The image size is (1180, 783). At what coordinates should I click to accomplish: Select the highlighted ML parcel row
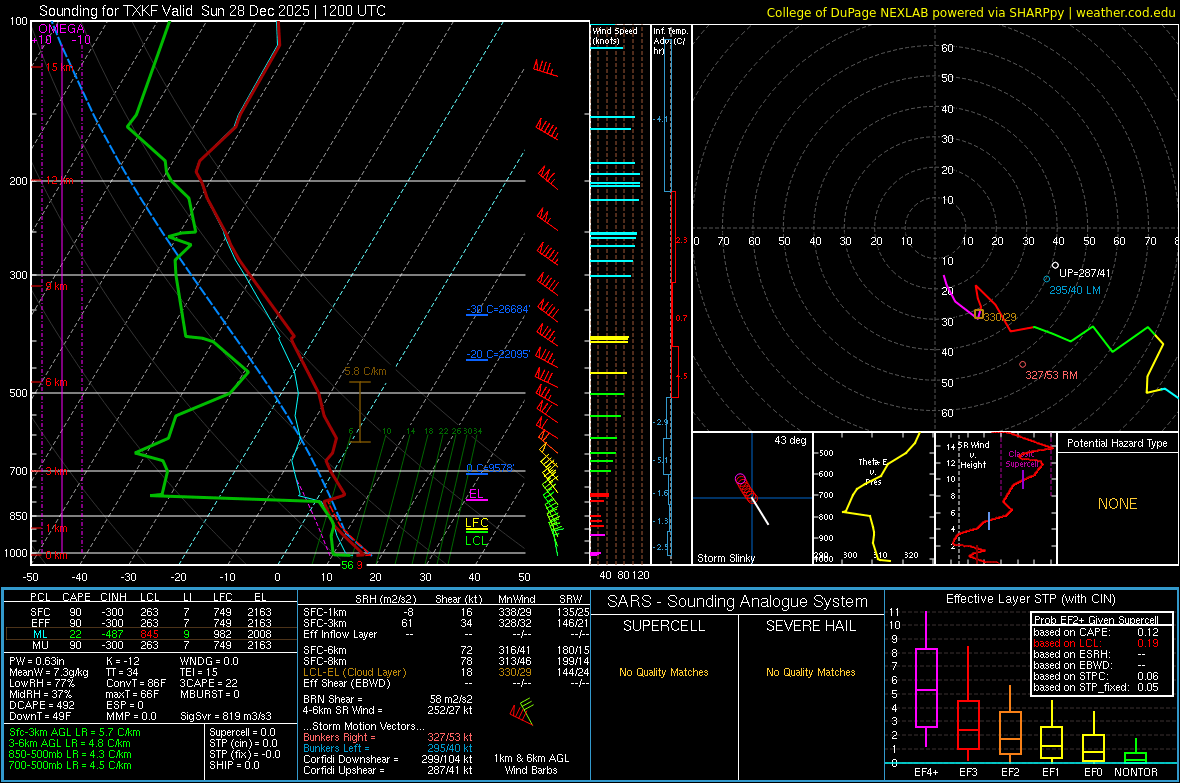151,634
